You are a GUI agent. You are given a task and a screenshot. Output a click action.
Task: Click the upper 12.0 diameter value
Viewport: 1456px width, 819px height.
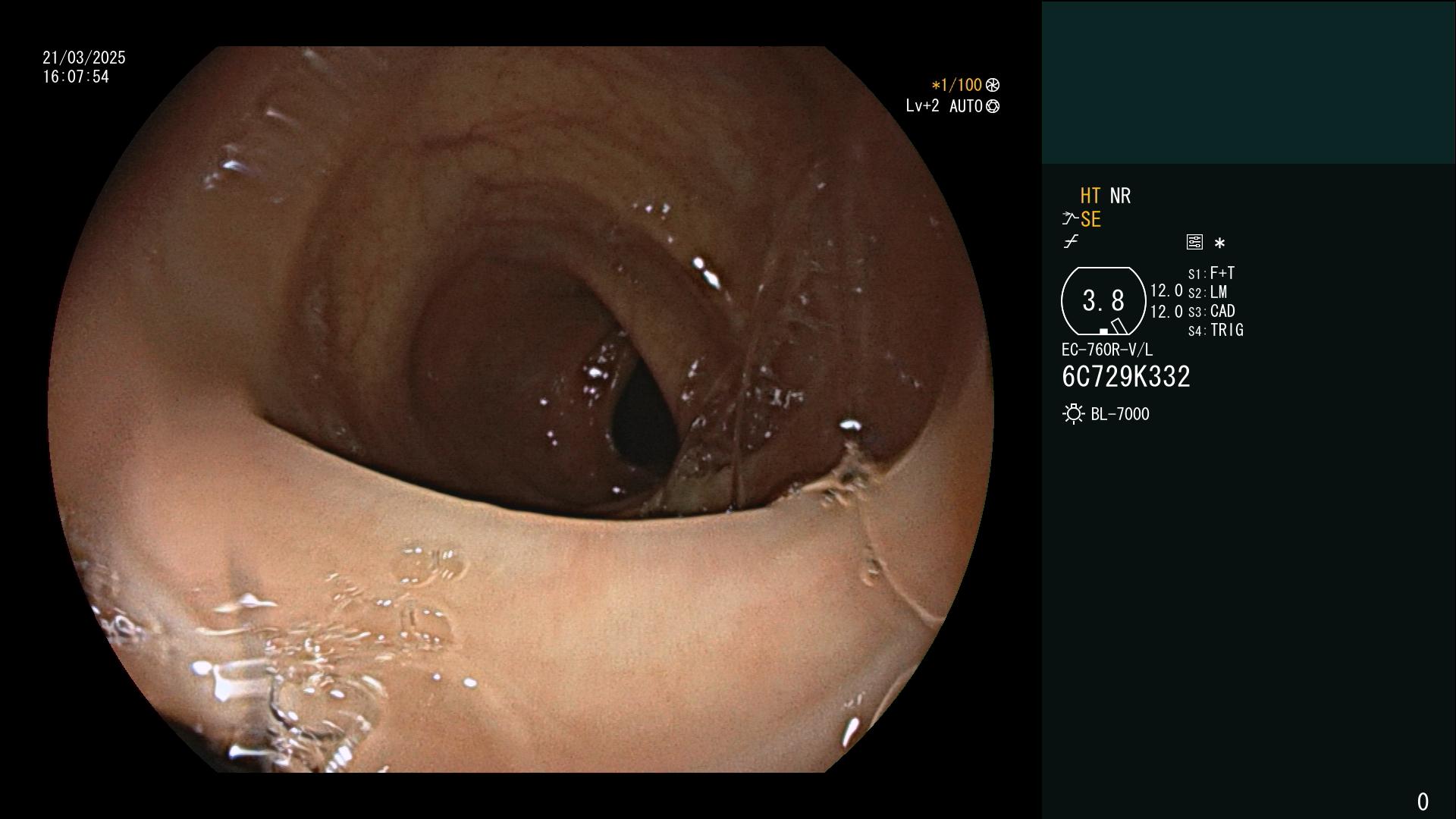click(1166, 291)
